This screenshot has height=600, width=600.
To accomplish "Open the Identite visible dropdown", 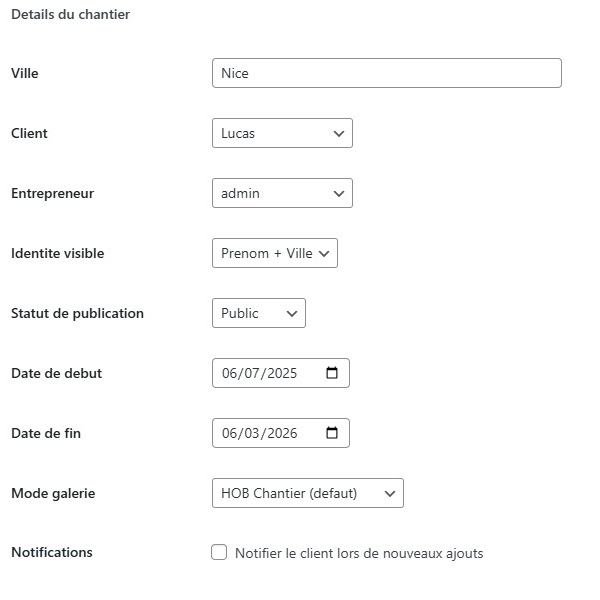I will (x=275, y=253).
